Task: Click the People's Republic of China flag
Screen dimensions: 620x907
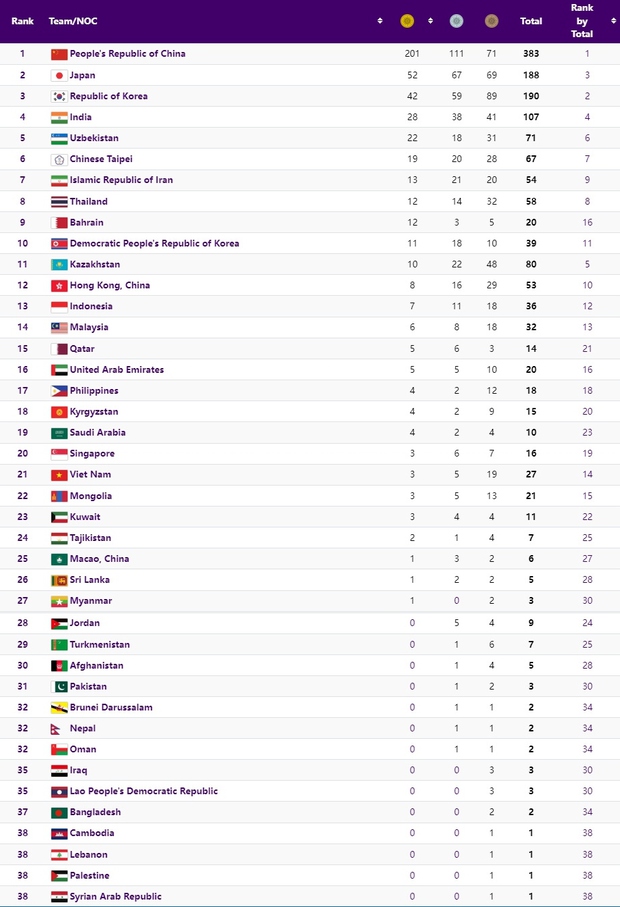Action: click(x=59, y=54)
